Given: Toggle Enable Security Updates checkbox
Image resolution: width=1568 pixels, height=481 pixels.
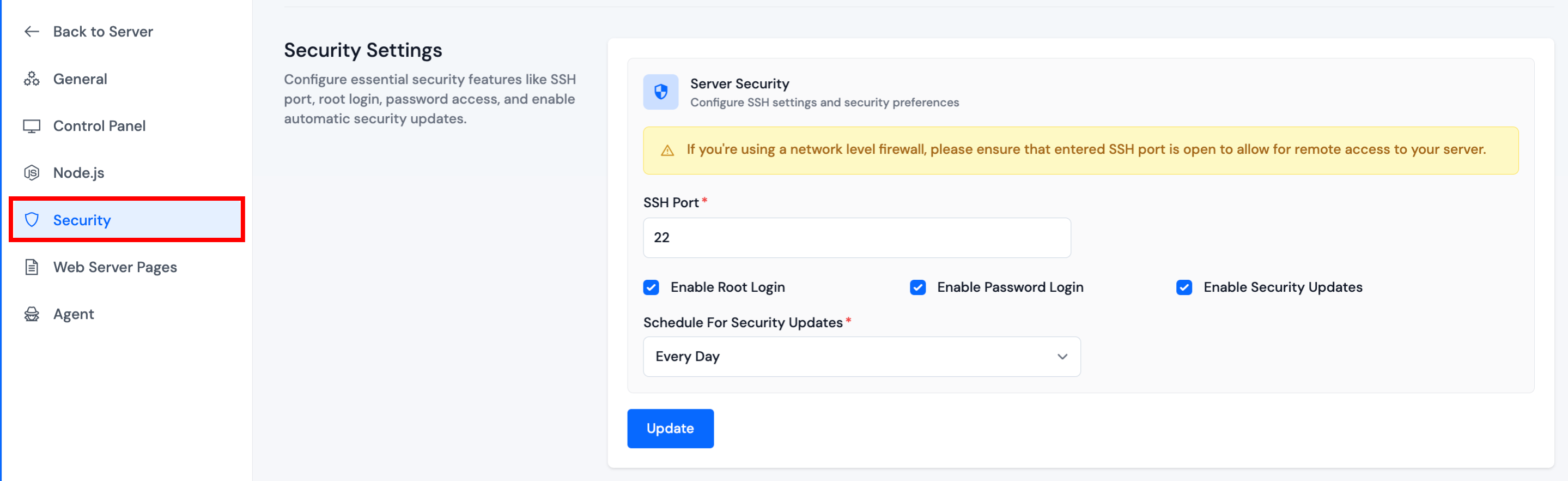Looking at the screenshot, I should tap(1183, 287).
